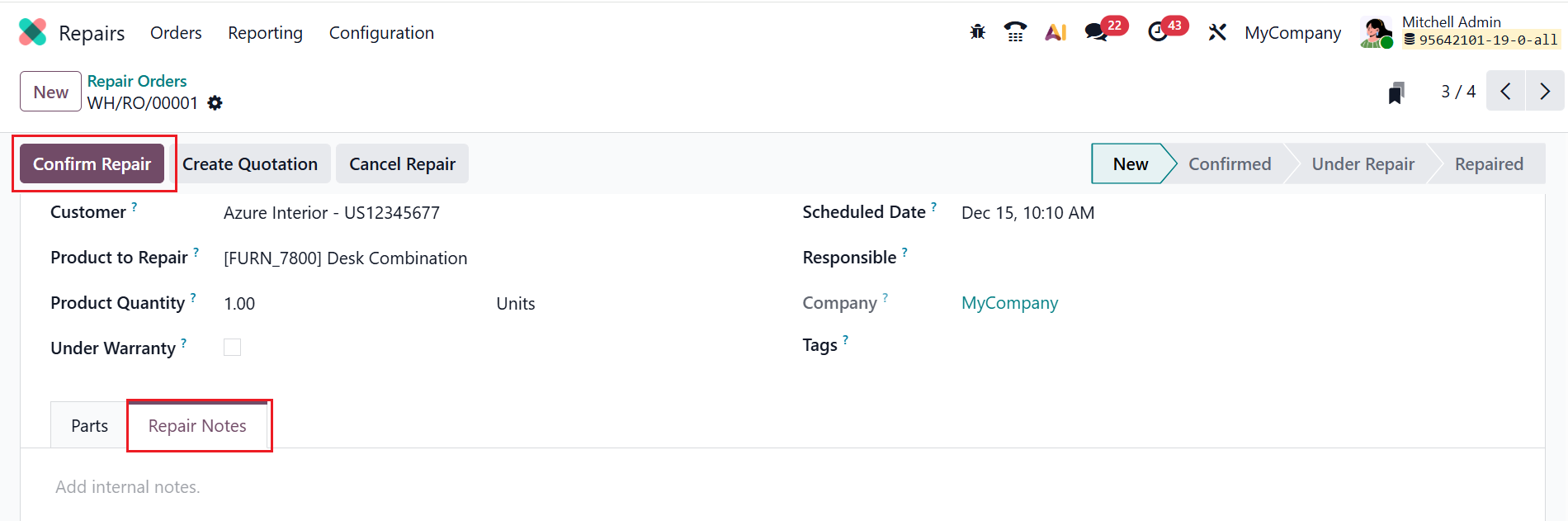Click the AI assistant icon
The width and height of the screenshot is (1568, 521).
(x=1056, y=32)
